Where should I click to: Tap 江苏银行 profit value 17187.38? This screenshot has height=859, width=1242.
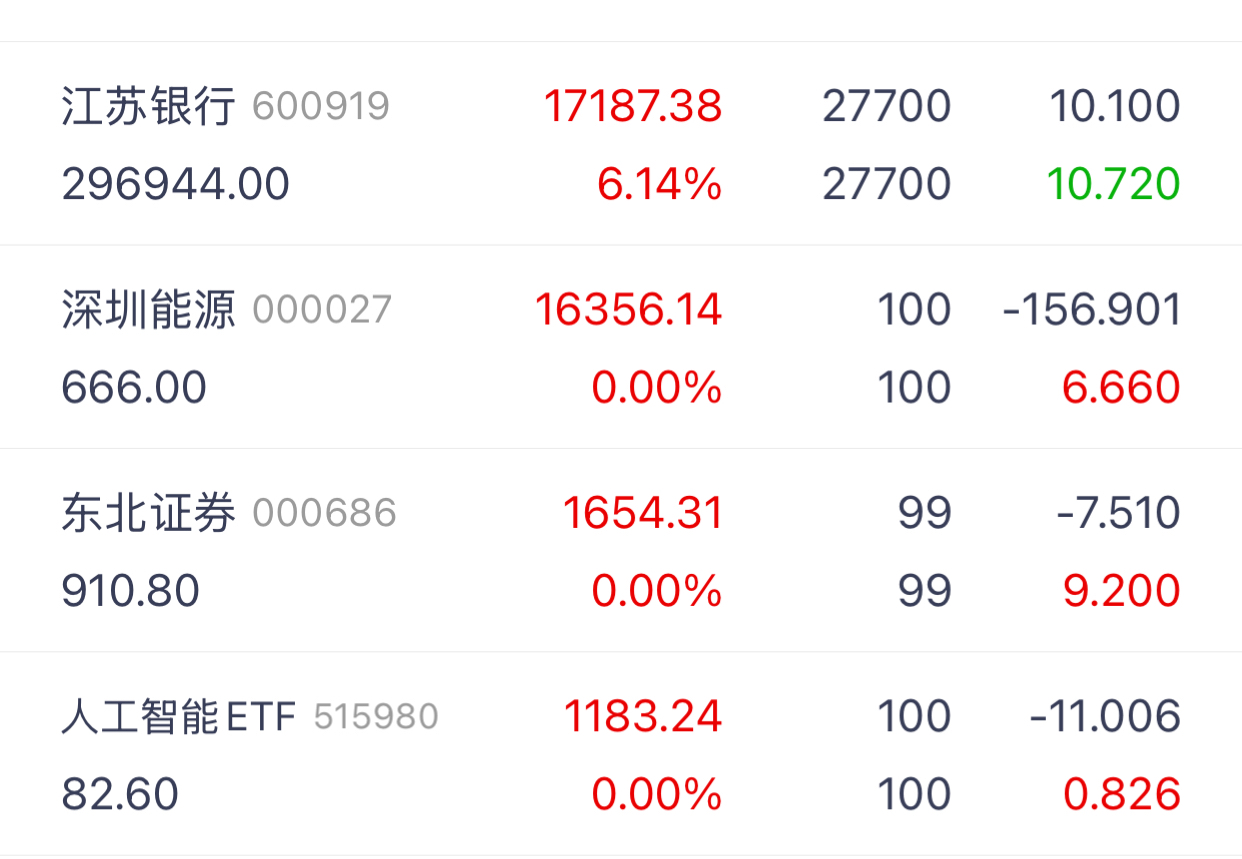[633, 106]
